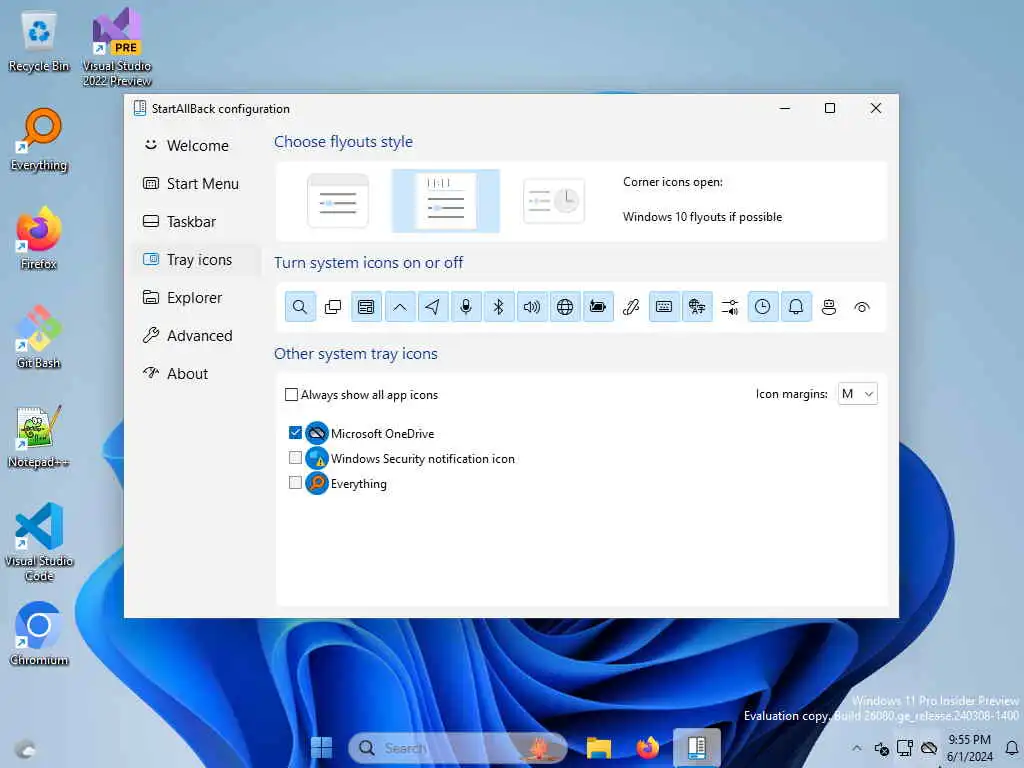Check the Everything tray icon checkbox
The image size is (1024, 768).
[x=295, y=483]
